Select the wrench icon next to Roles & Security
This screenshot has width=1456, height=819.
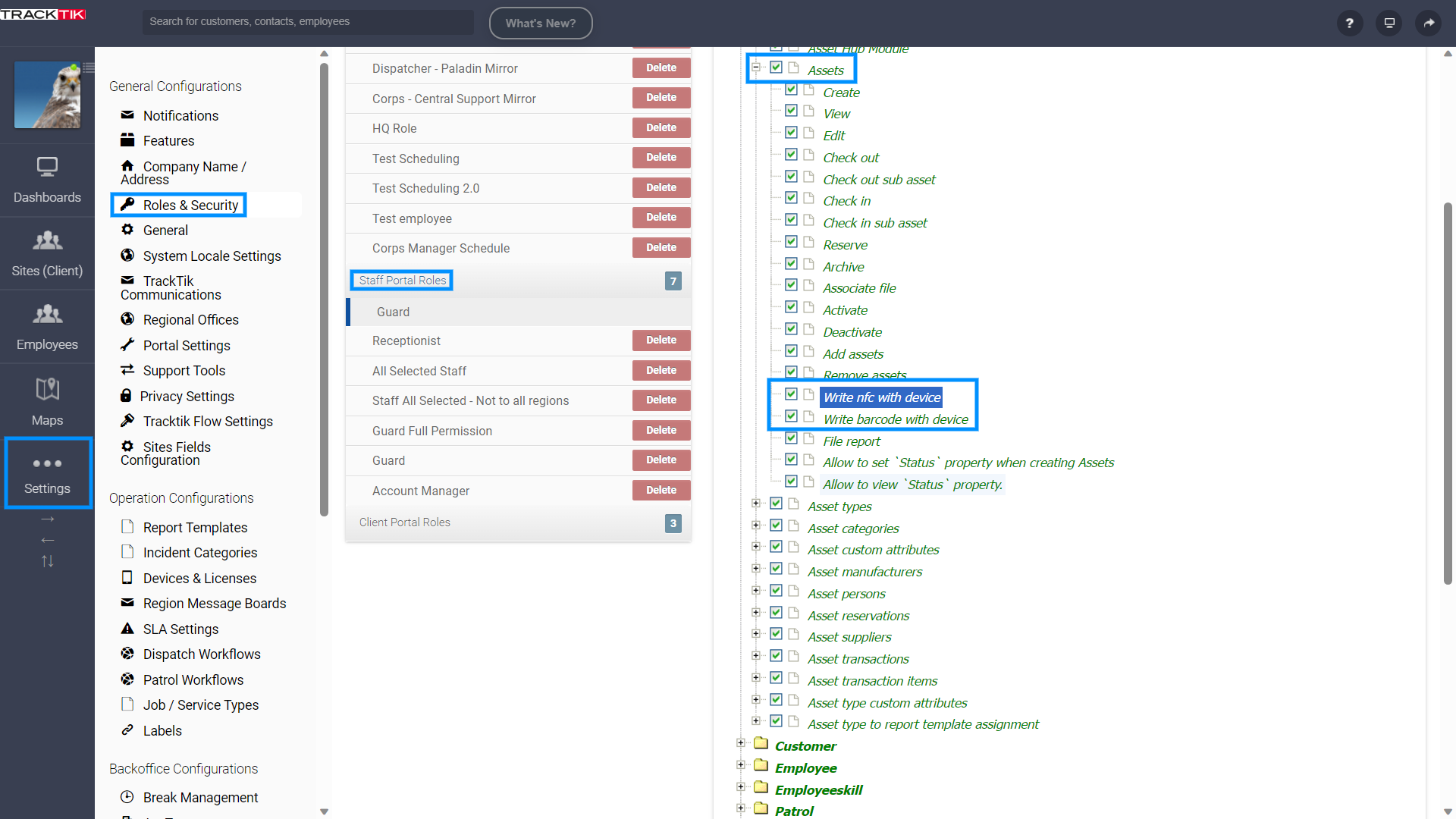127,204
